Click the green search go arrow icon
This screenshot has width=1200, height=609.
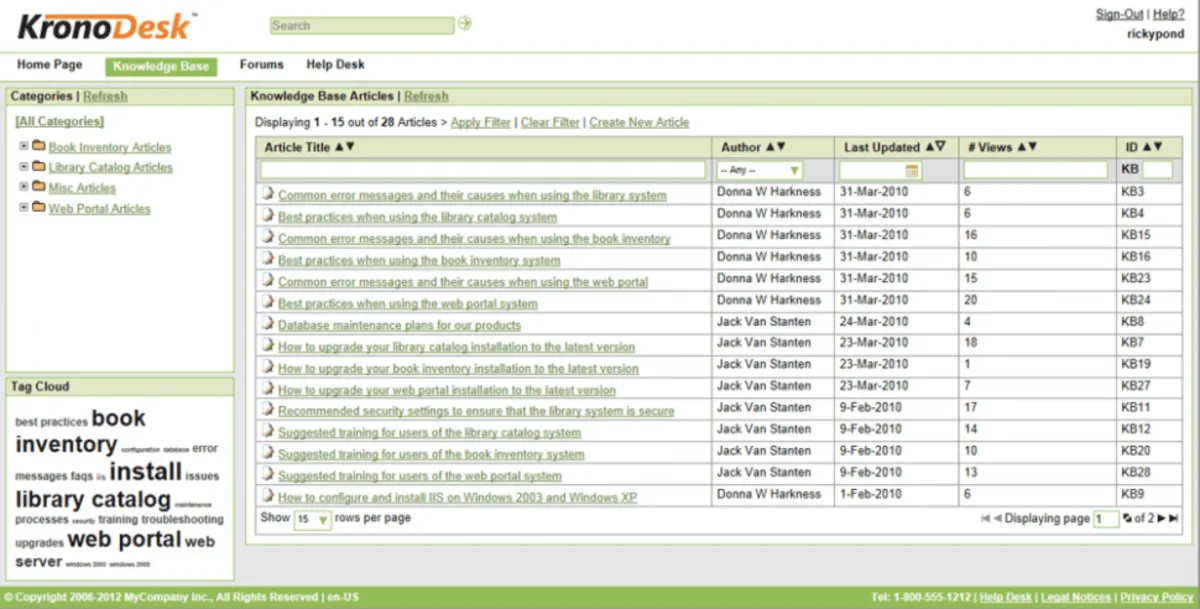click(x=464, y=24)
